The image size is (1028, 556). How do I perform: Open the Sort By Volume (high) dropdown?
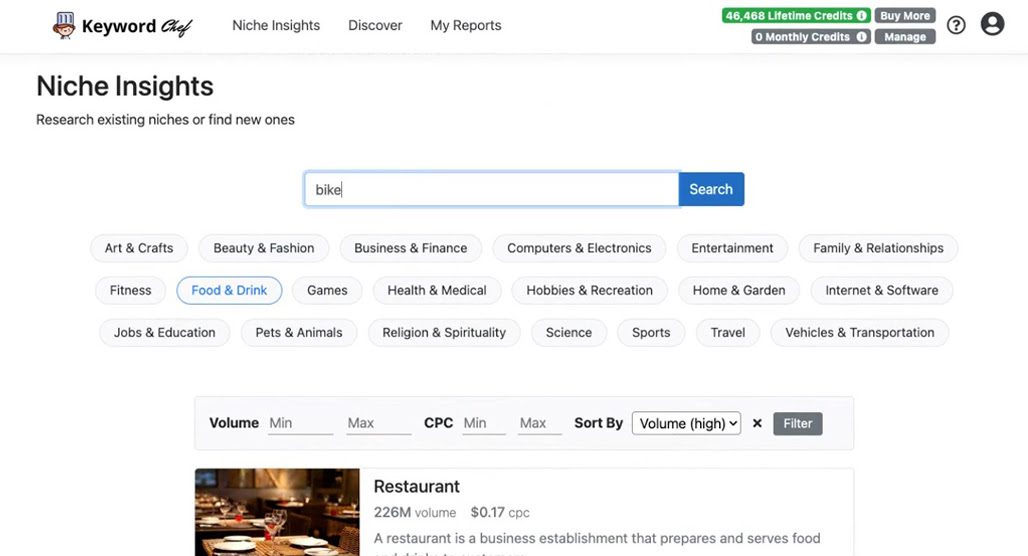tap(686, 424)
